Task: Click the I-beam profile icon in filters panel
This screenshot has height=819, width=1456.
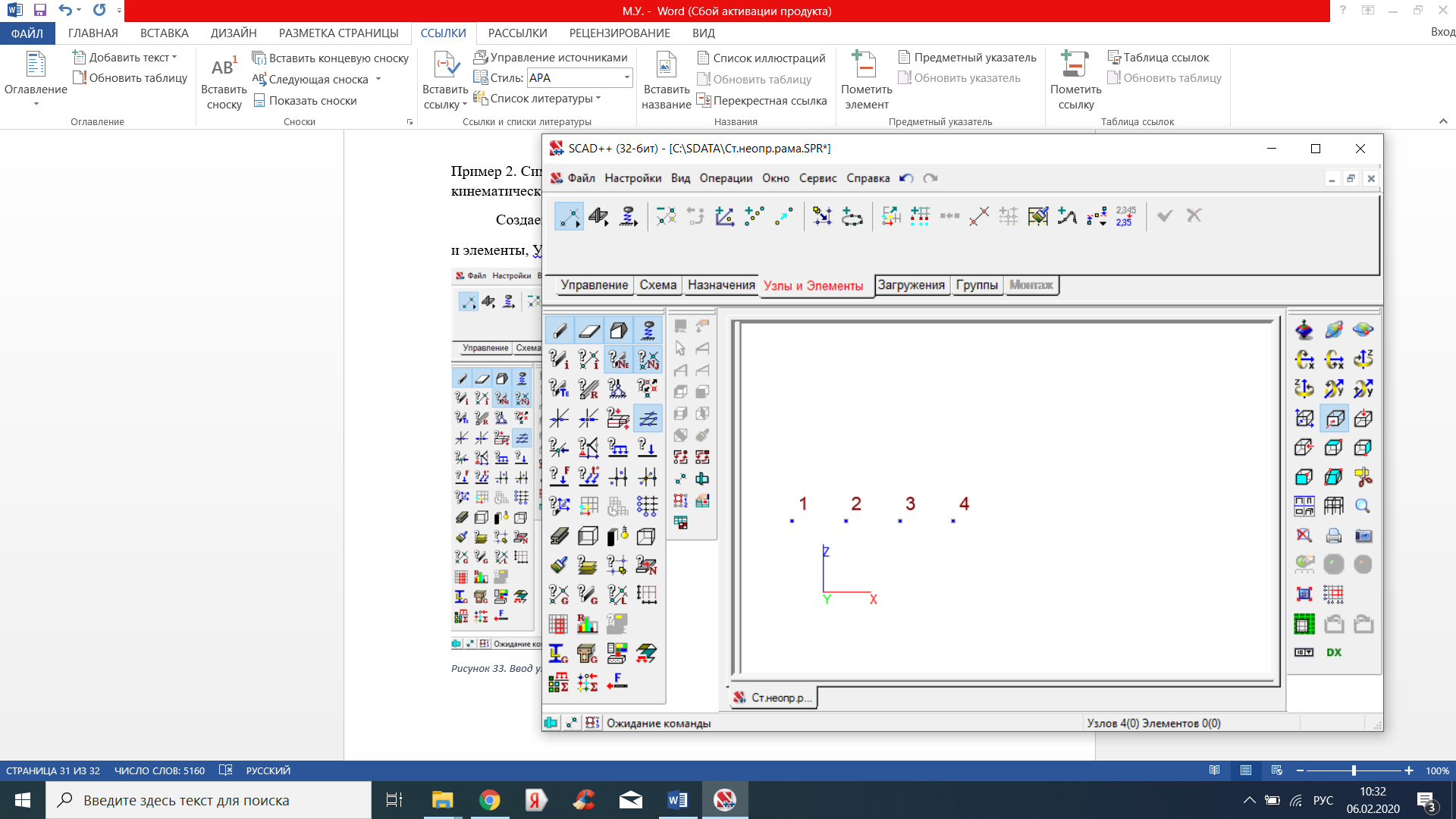Action: [x=560, y=535]
